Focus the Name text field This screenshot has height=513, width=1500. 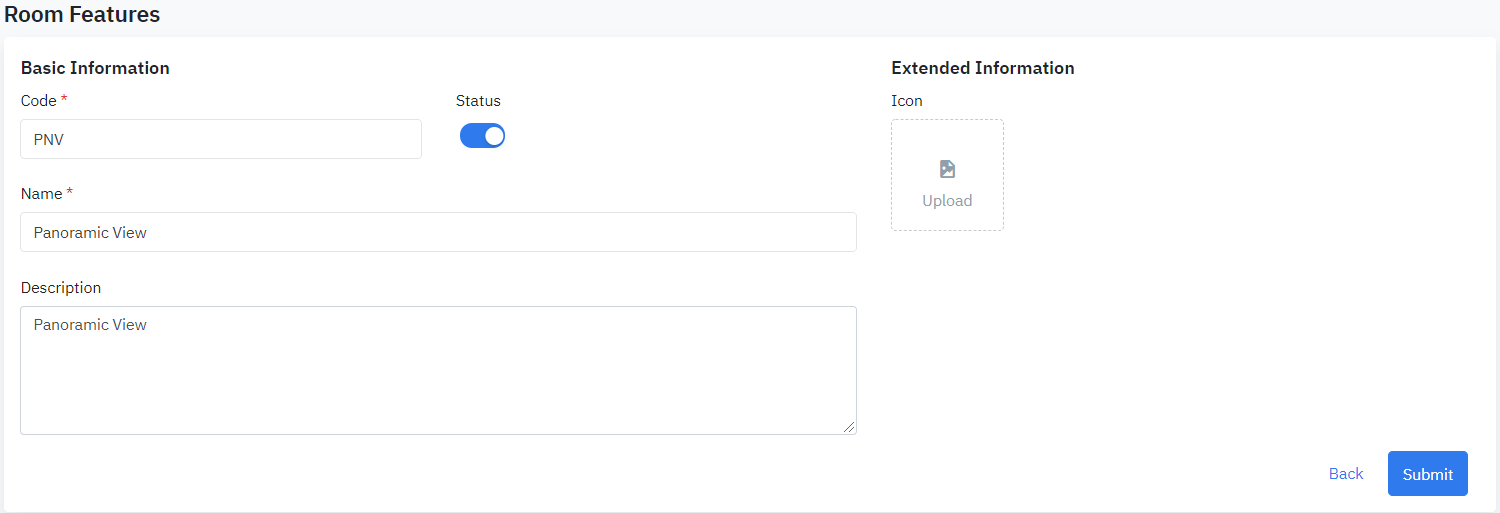(438, 232)
